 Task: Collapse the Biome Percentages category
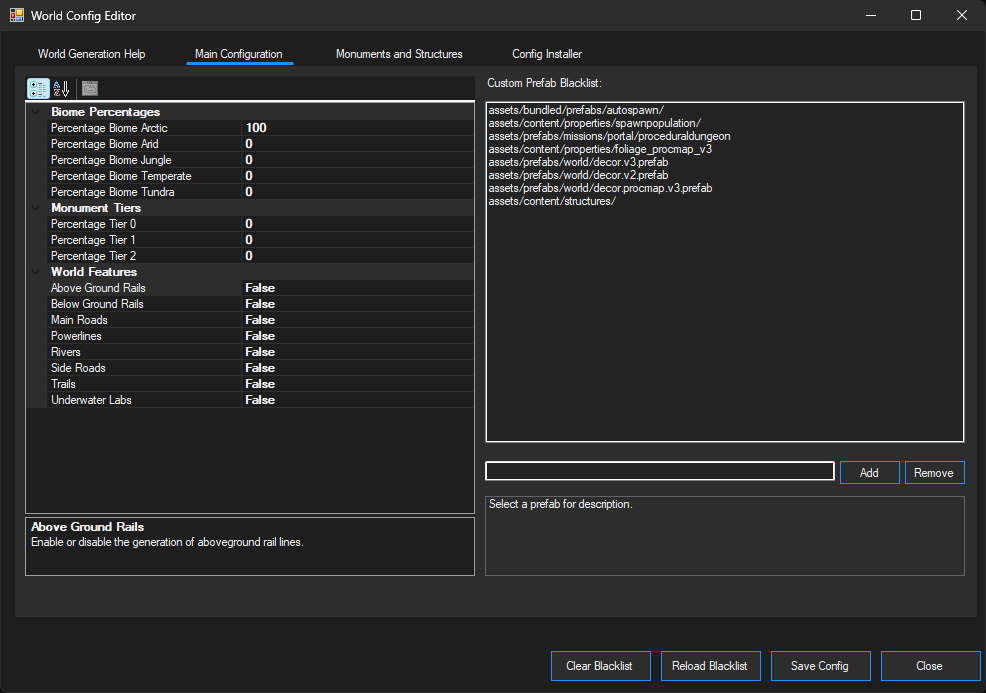(x=36, y=111)
